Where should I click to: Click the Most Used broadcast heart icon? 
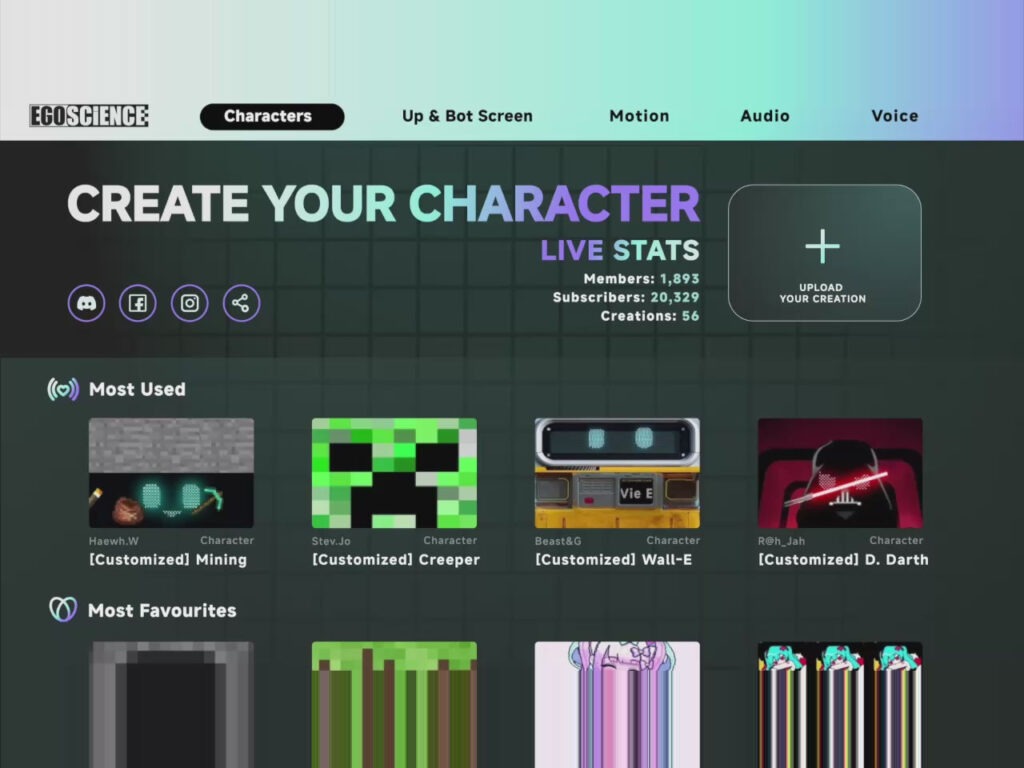click(x=63, y=389)
